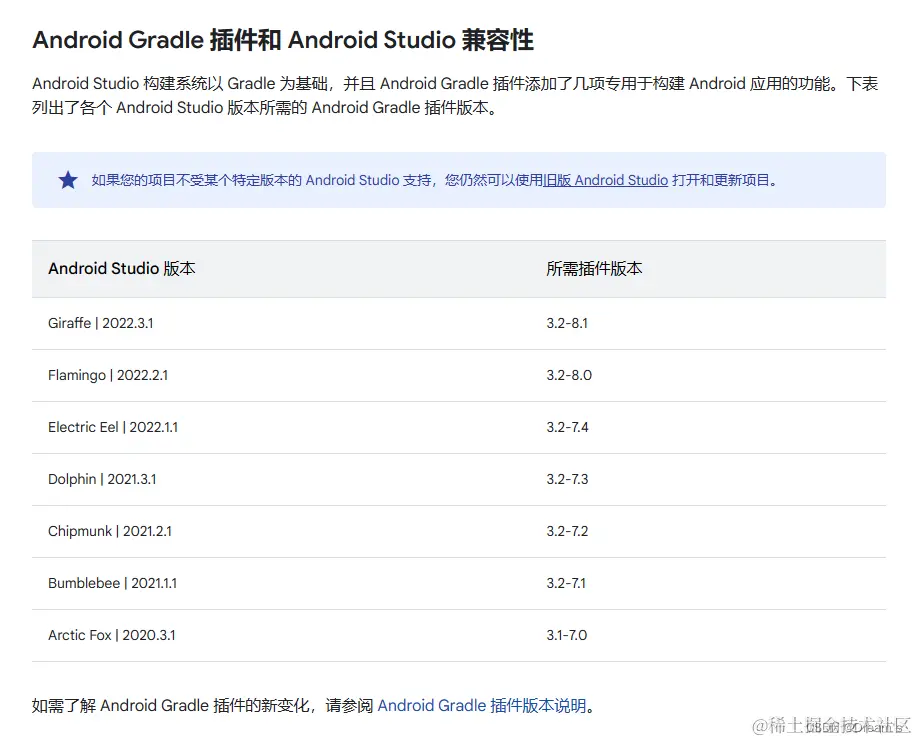Click the 3.2-7.4 plugin version value
This screenshot has width=918, height=742.
click(x=567, y=427)
